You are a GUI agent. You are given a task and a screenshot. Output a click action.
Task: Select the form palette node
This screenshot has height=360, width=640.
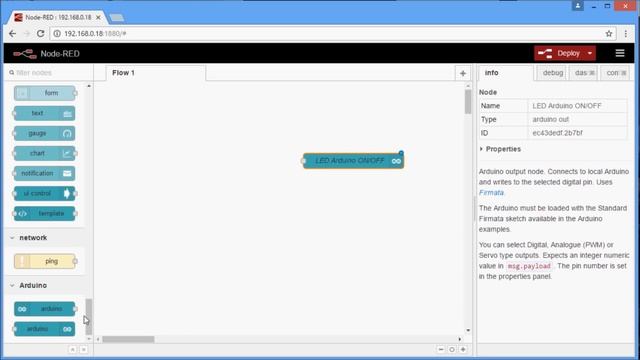coord(44,93)
